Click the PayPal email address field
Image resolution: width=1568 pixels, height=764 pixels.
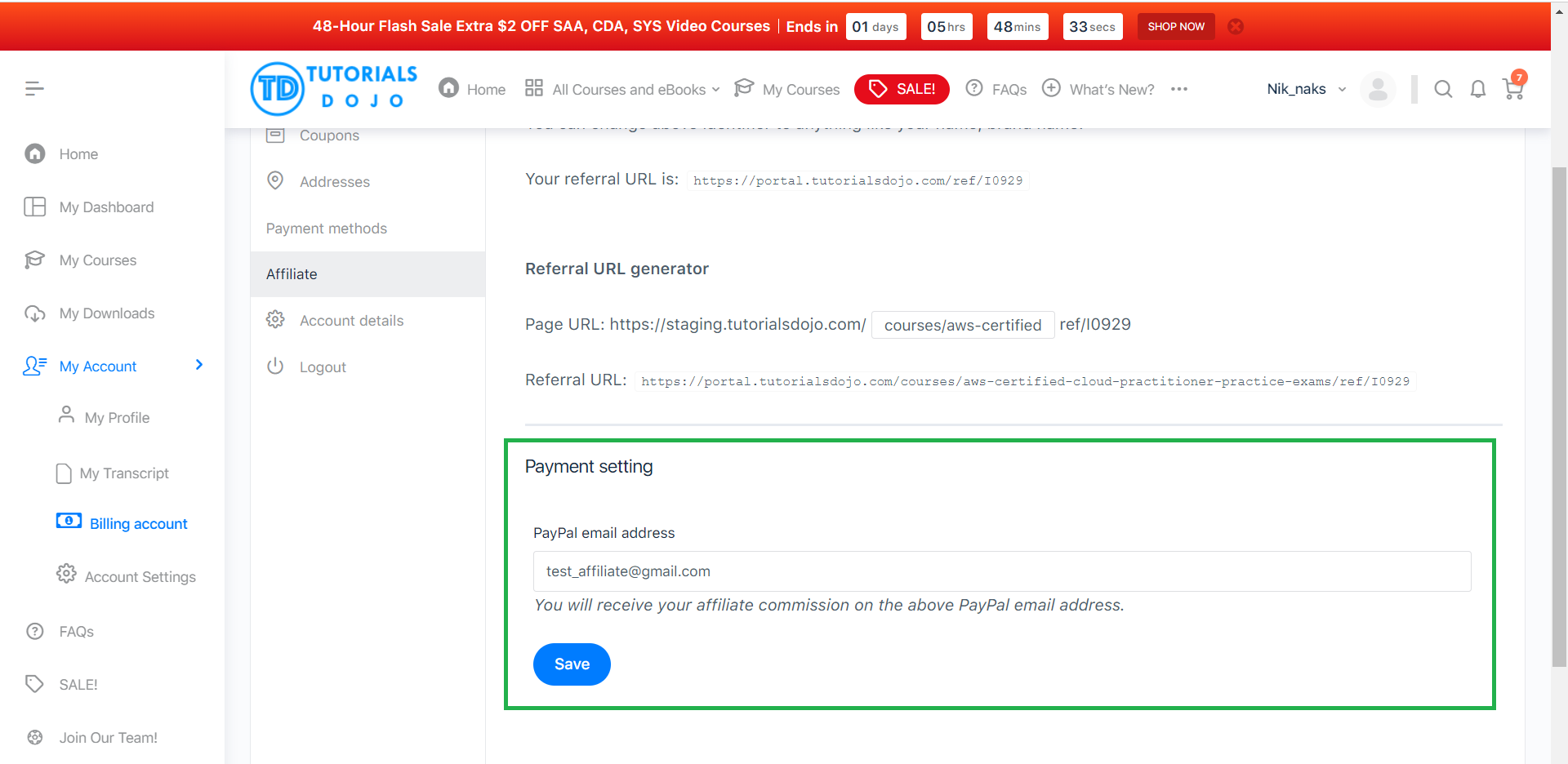pos(1001,571)
